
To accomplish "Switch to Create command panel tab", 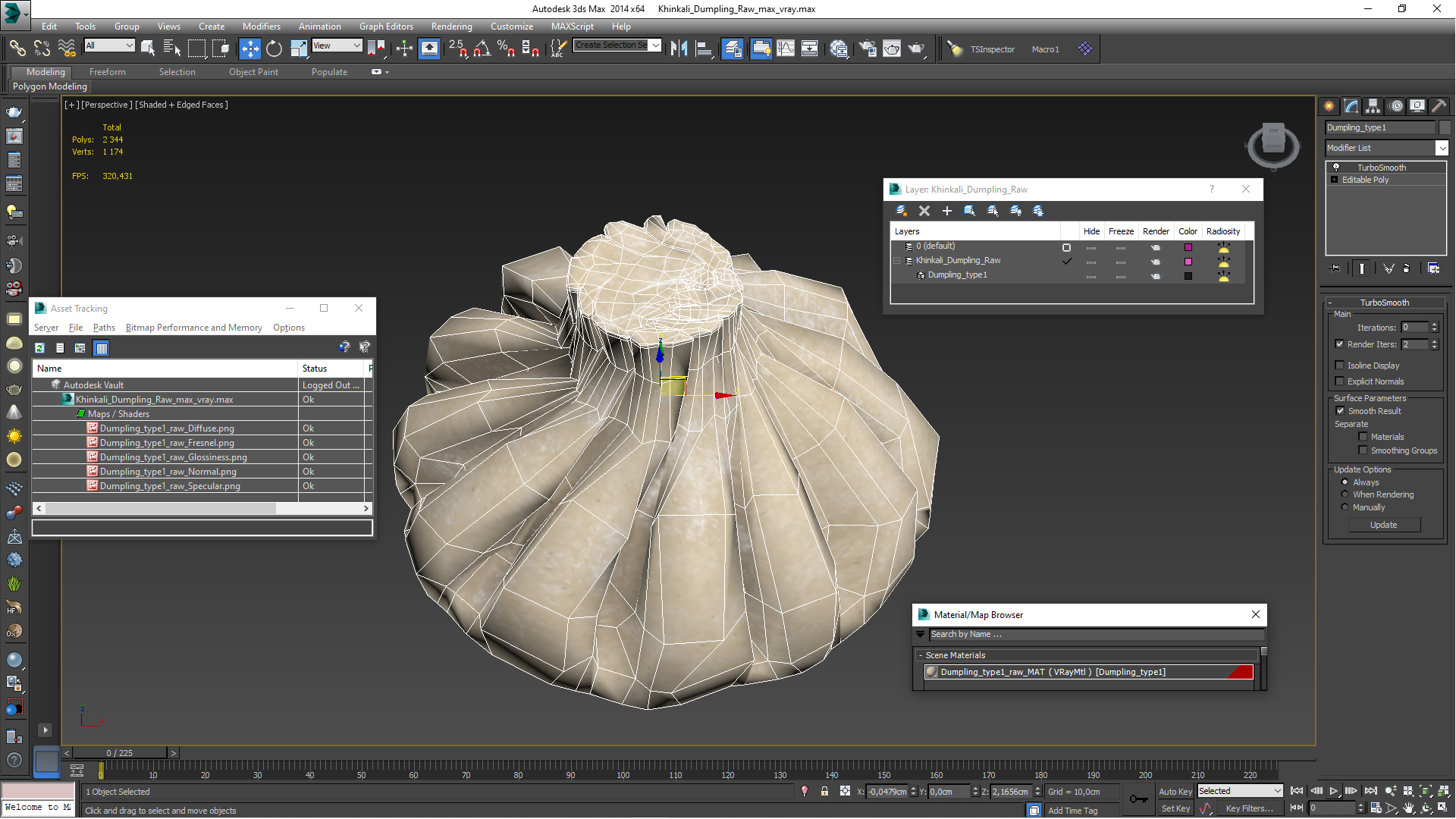I will pyautogui.click(x=1329, y=106).
